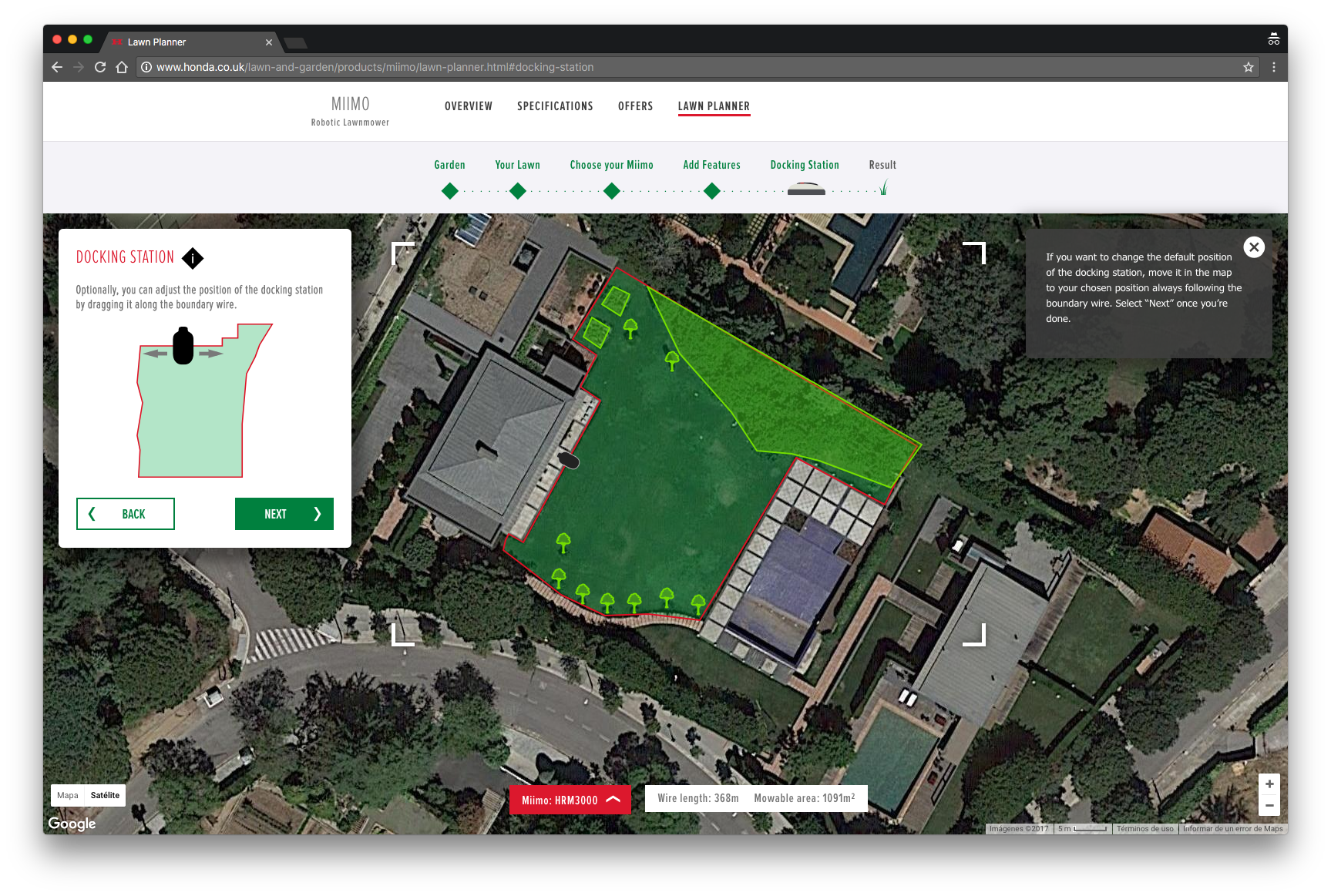The width and height of the screenshot is (1331, 896).
Task: Click the NEXT button
Action: [284, 514]
